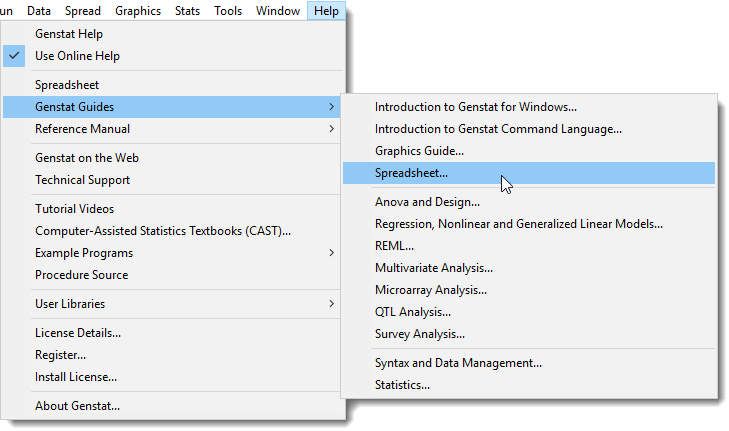This screenshot has width=729, height=431.
Task: Open the Tools menu
Action: coord(228,11)
